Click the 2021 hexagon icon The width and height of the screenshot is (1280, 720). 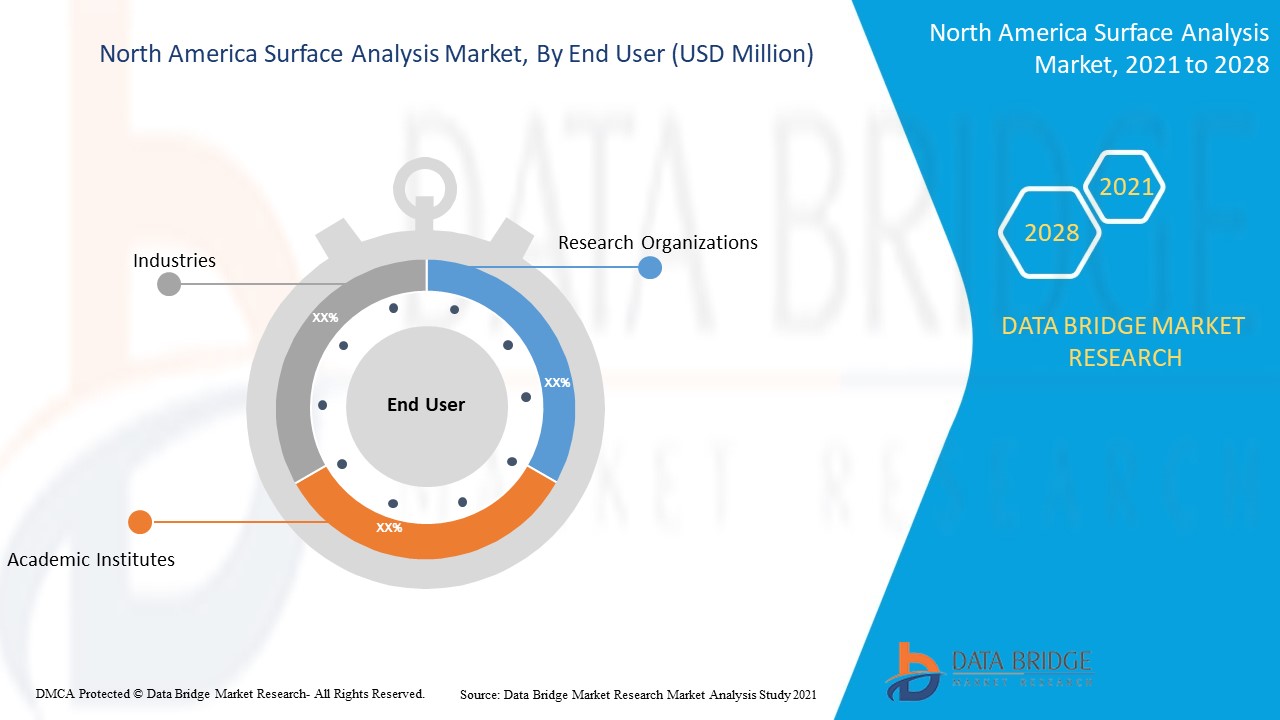click(x=1126, y=187)
